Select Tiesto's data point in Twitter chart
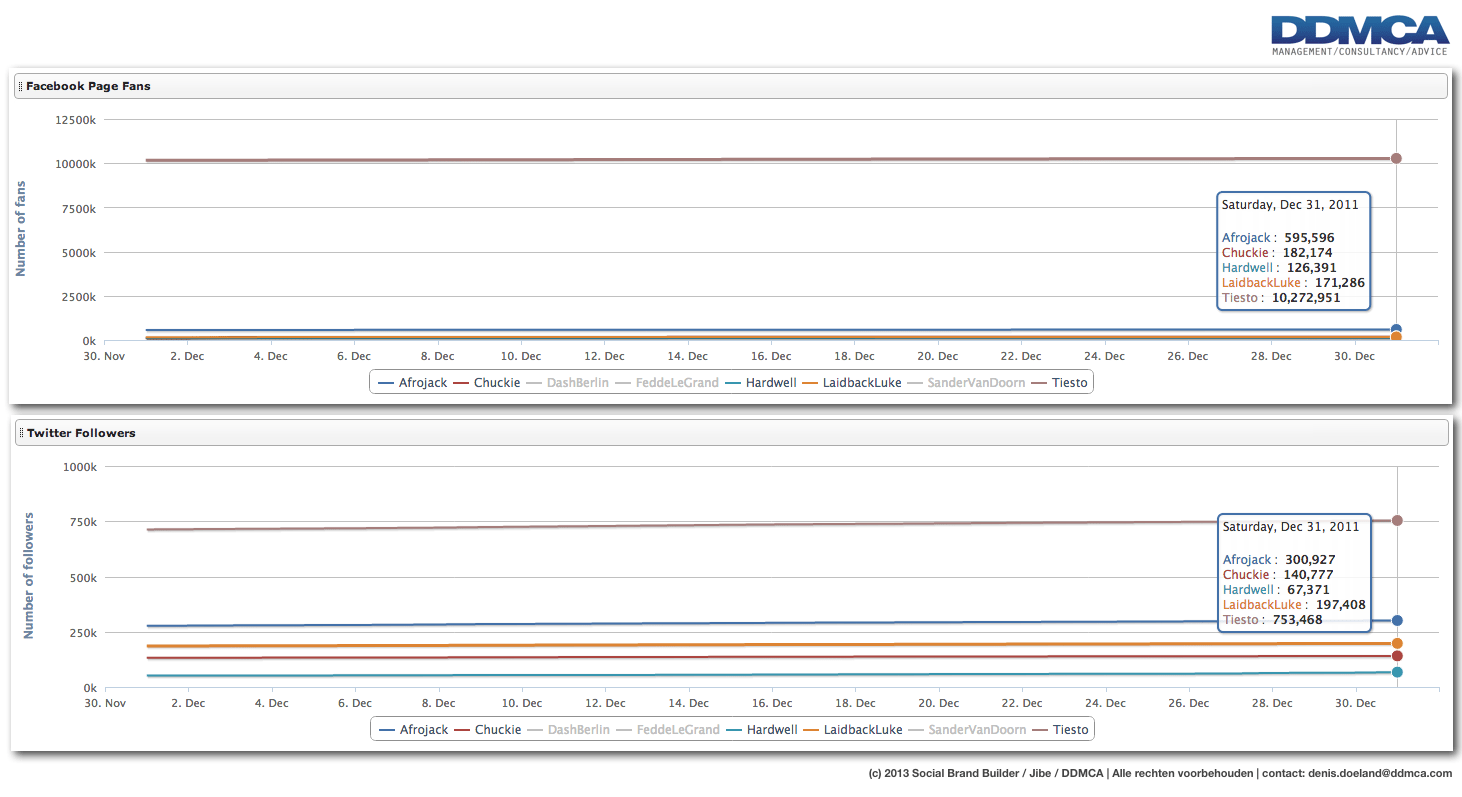The width and height of the screenshot is (1462, 797). point(1397,520)
